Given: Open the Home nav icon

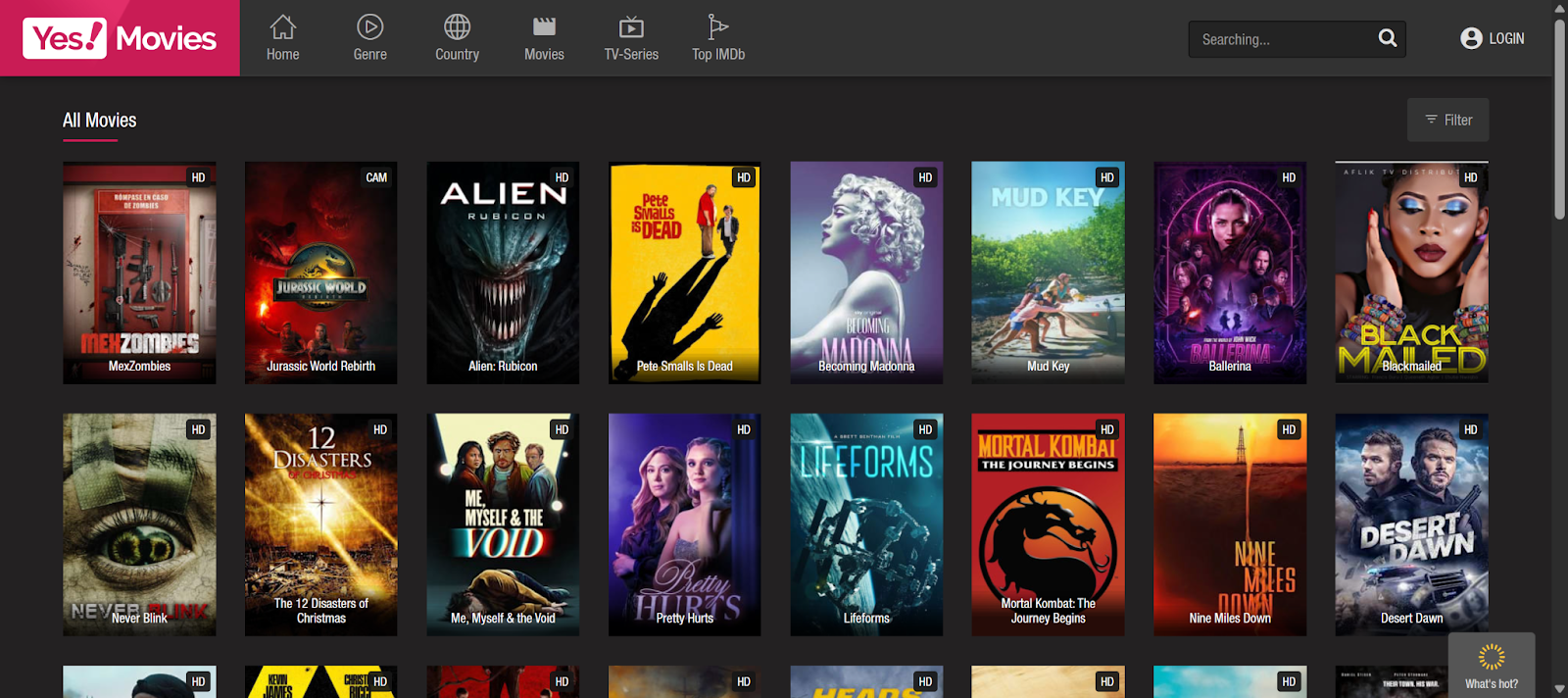Looking at the screenshot, I should coord(282,26).
